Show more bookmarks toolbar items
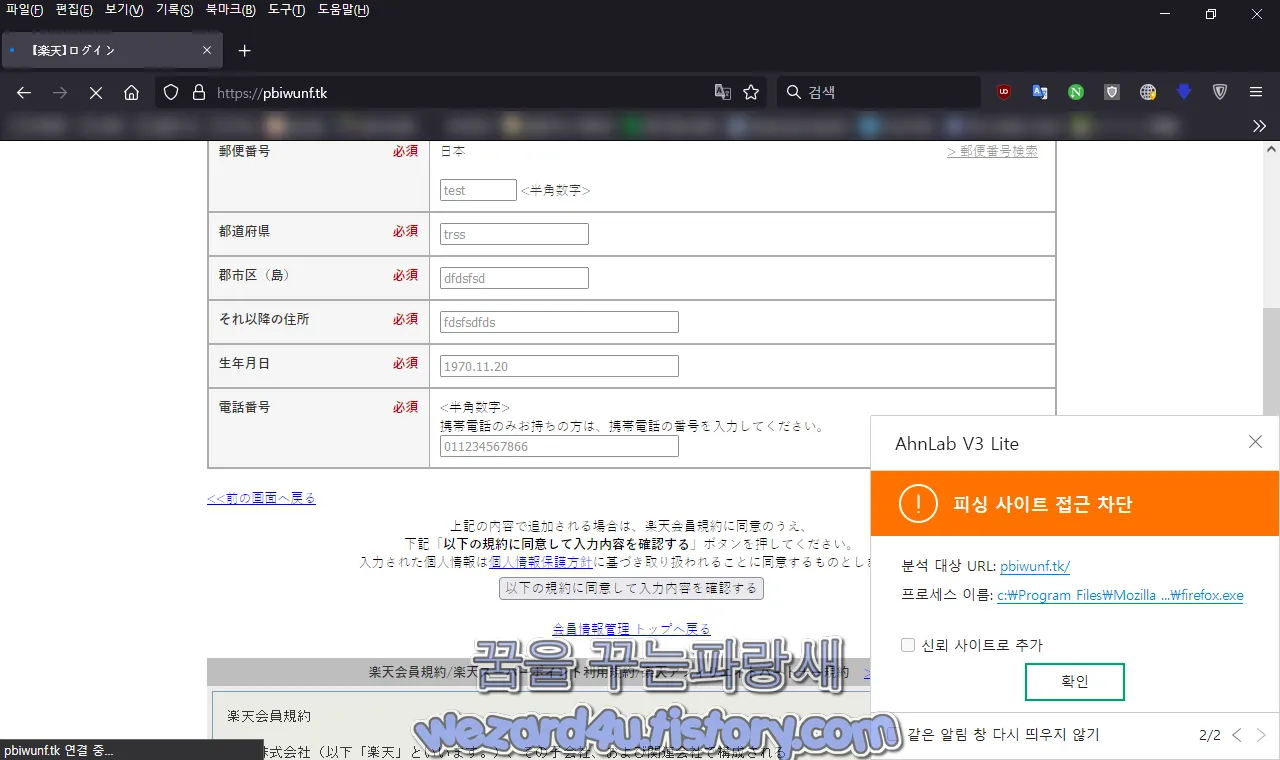This screenshot has height=760, width=1280. click(x=1259, y=126)
